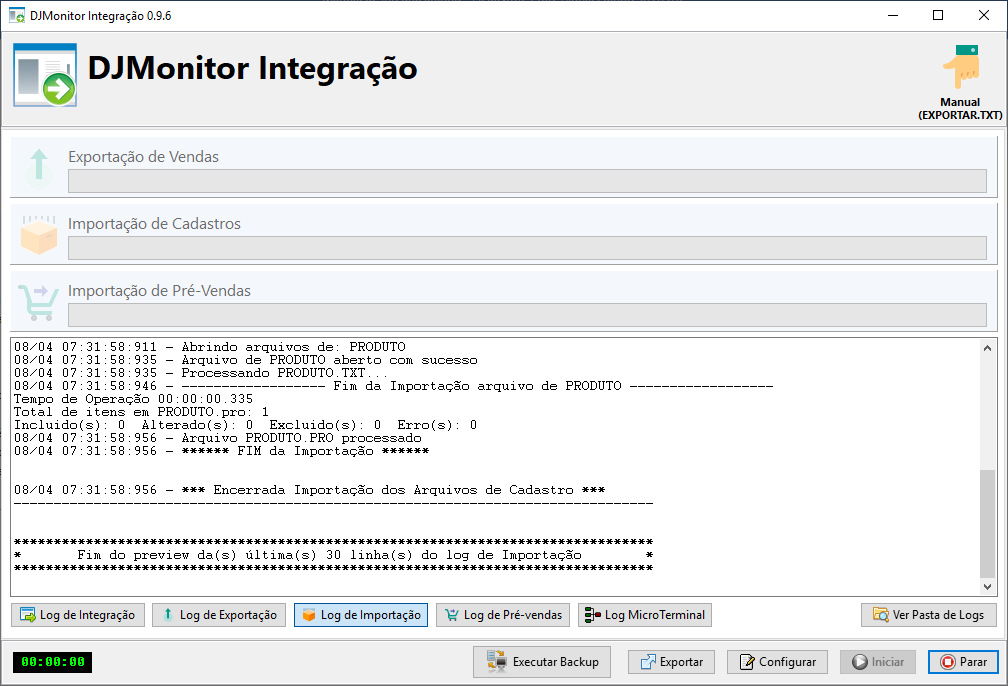The image size is (1008, 686).
Task: Click the 'Processando PRODUTO.TXT...' log line
Action: tap(201, 373)
